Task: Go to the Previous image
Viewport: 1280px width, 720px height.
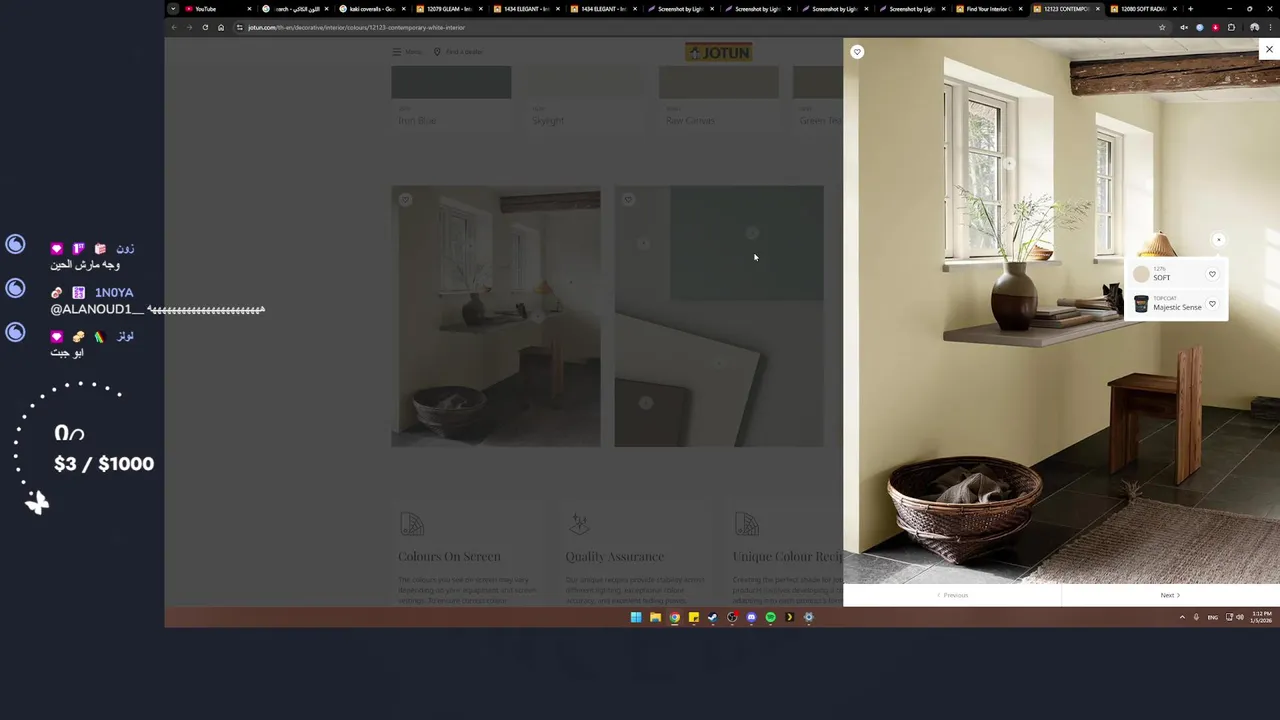Action: pos(952,595)
